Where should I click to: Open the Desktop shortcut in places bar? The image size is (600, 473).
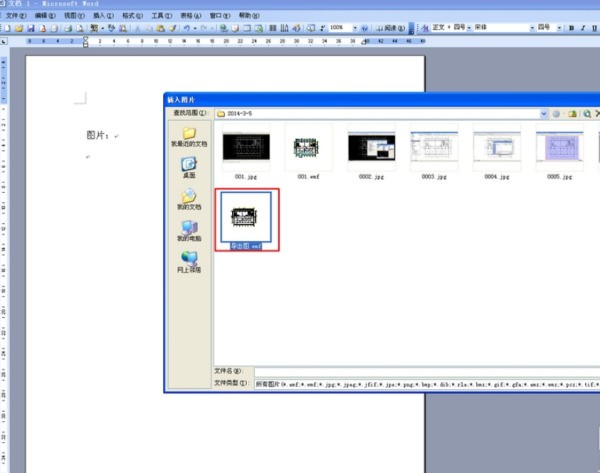tap(189, 168)
